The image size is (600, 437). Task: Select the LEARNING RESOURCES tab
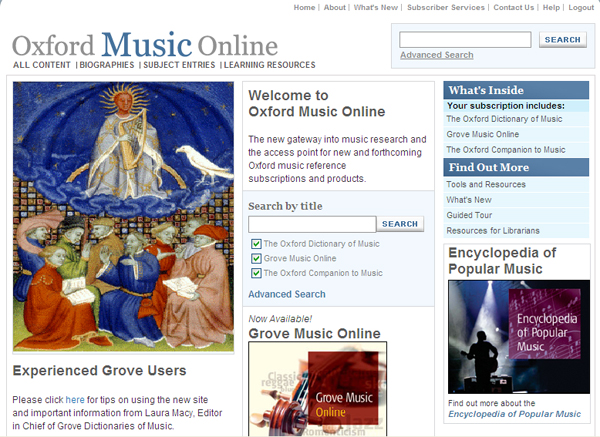pos(270,65)
